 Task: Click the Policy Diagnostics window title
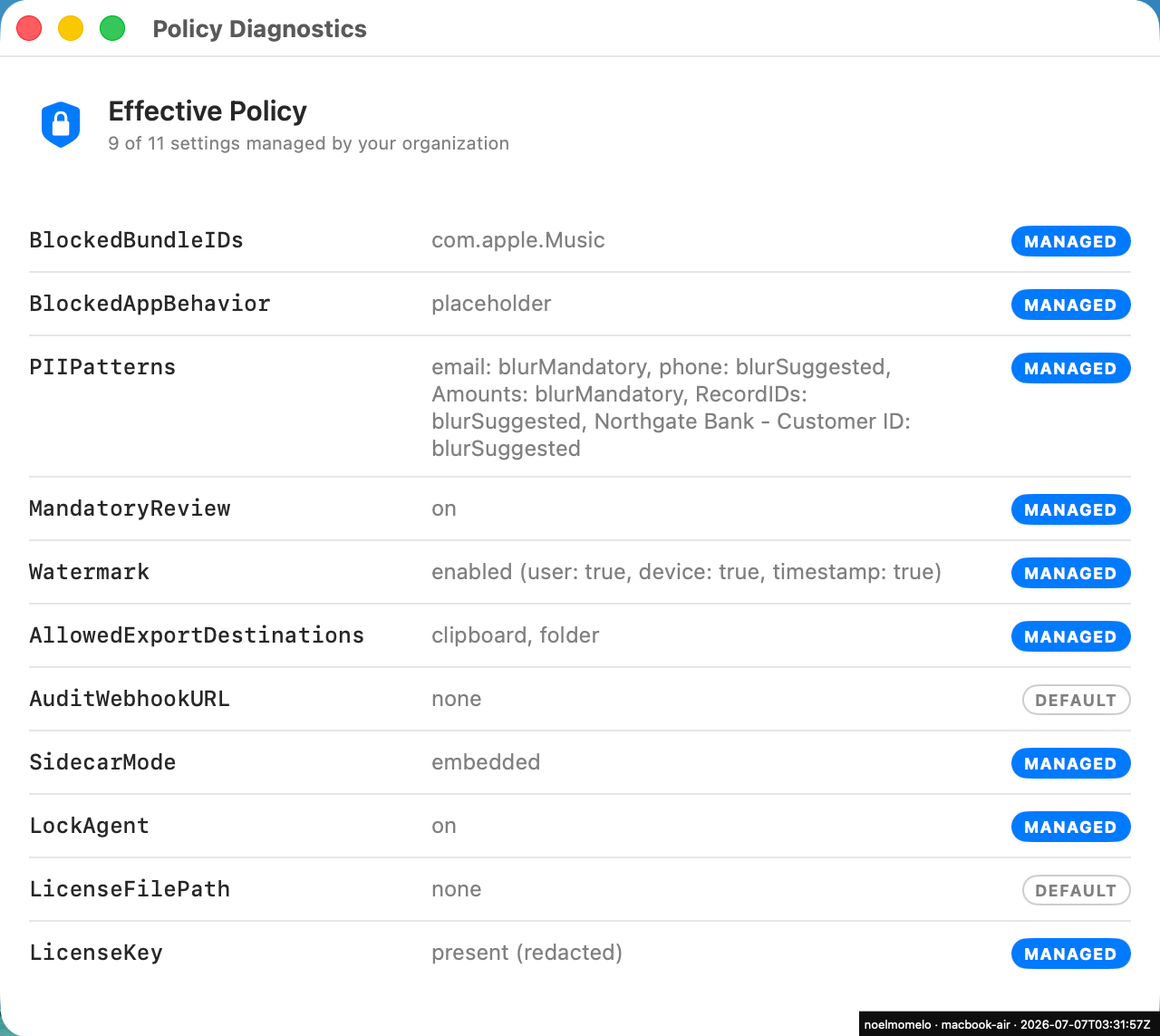pyautogui.click(x=259, y=29)
